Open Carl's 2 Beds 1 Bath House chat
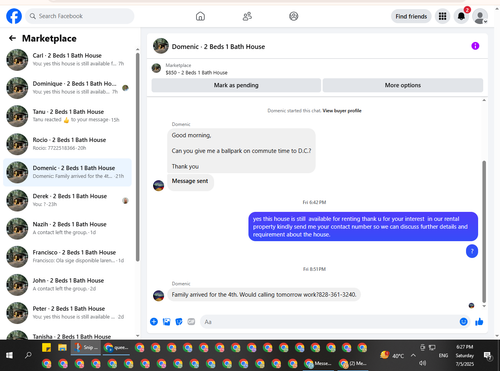Viewport: 500px width, 371px height. point(68,60)
